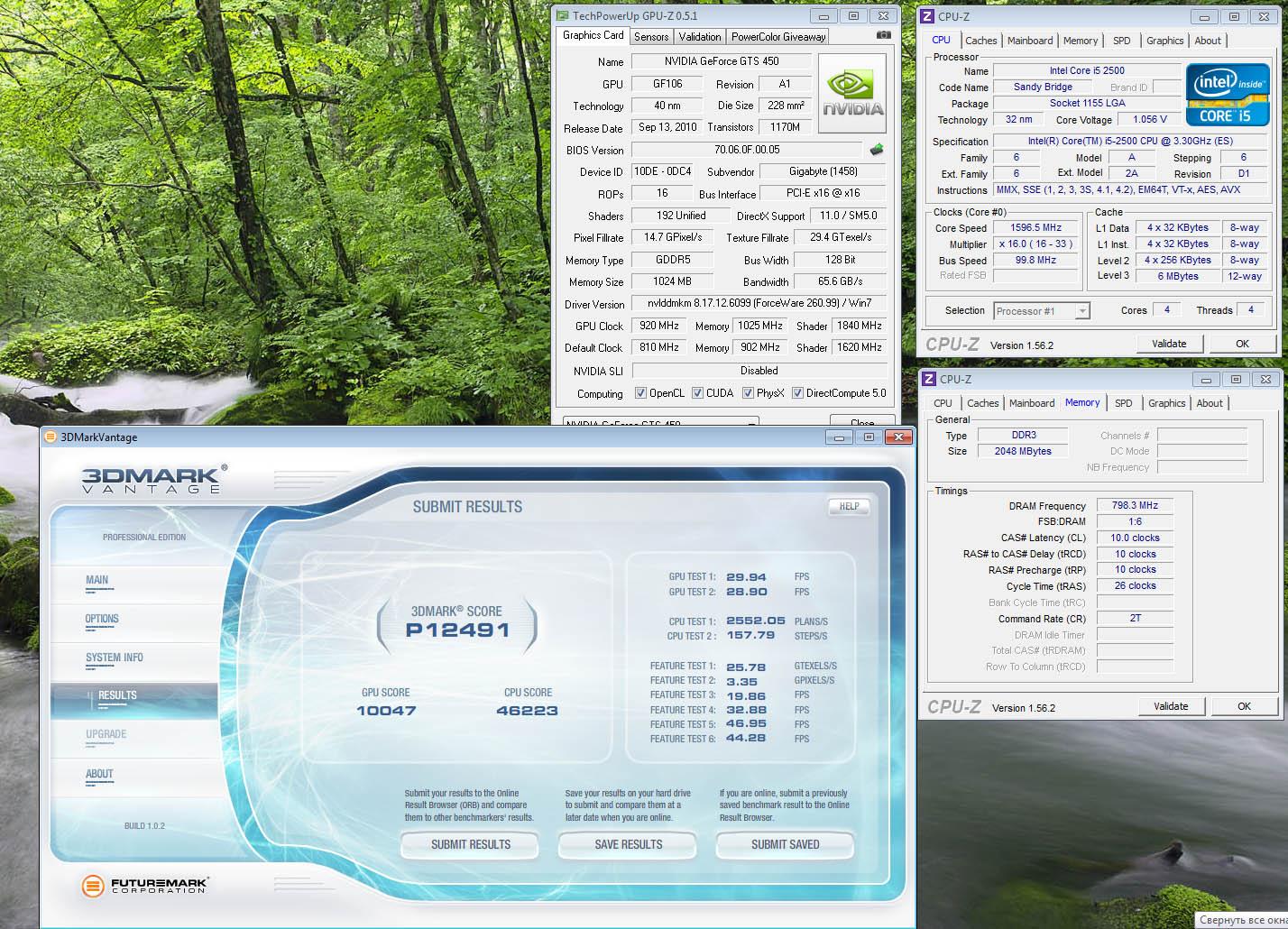
Task: Click the show desktop tooltip at bottom right
Action: tap(1242, 920)
